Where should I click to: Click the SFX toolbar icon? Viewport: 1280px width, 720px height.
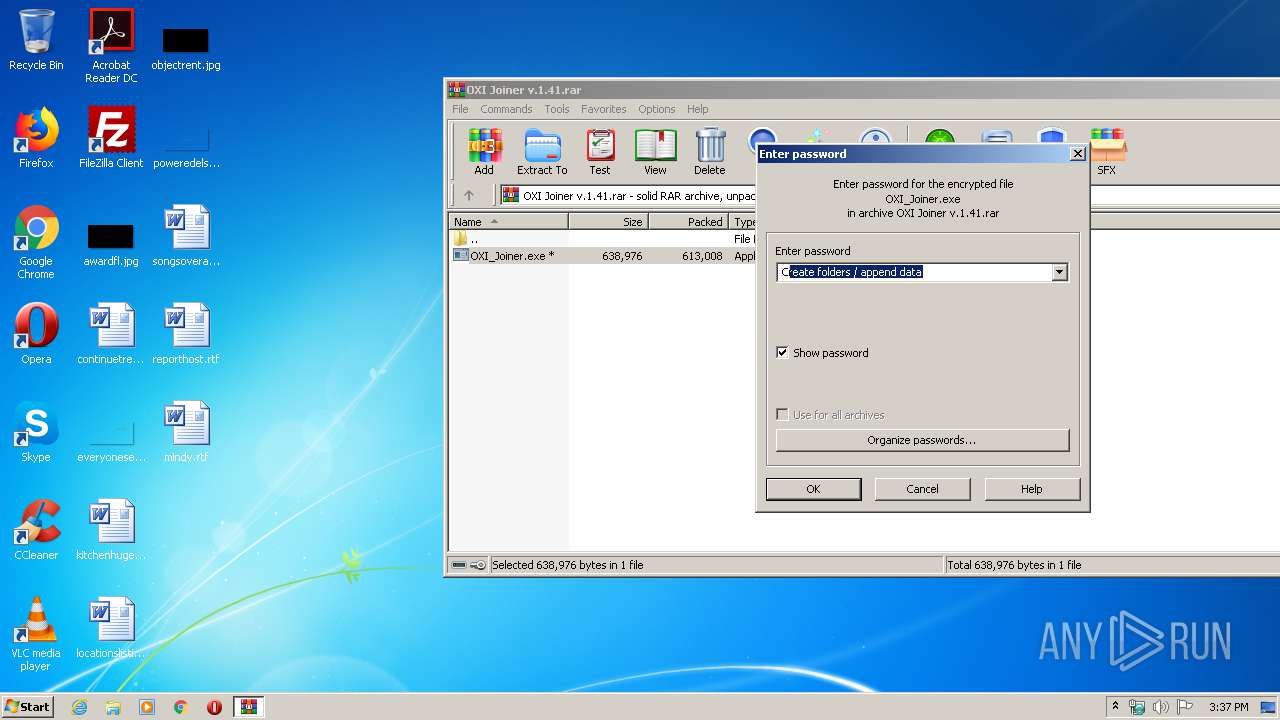click(1107, 152)
